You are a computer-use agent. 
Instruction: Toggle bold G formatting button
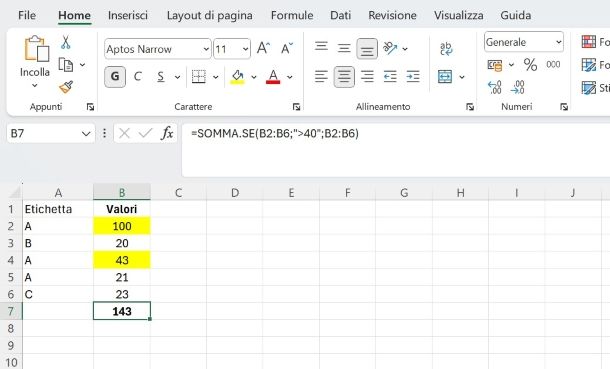coord(115,77)
